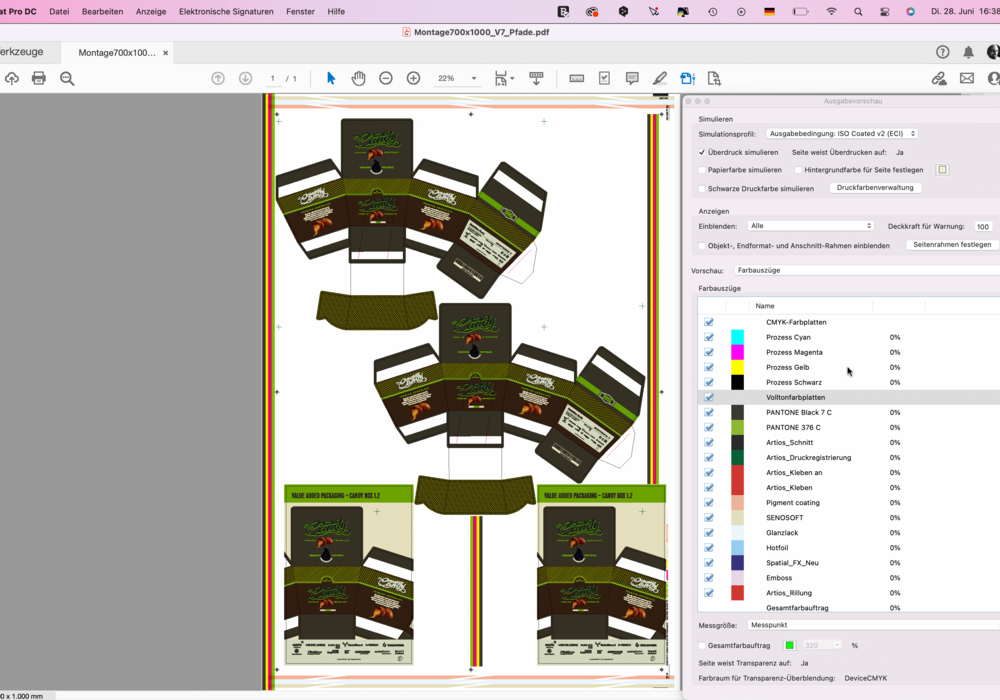
Task: Enable Objekt-, Endformat- und Anschnitt-Rahmen checkbox
Action: [x=702, y=245]
